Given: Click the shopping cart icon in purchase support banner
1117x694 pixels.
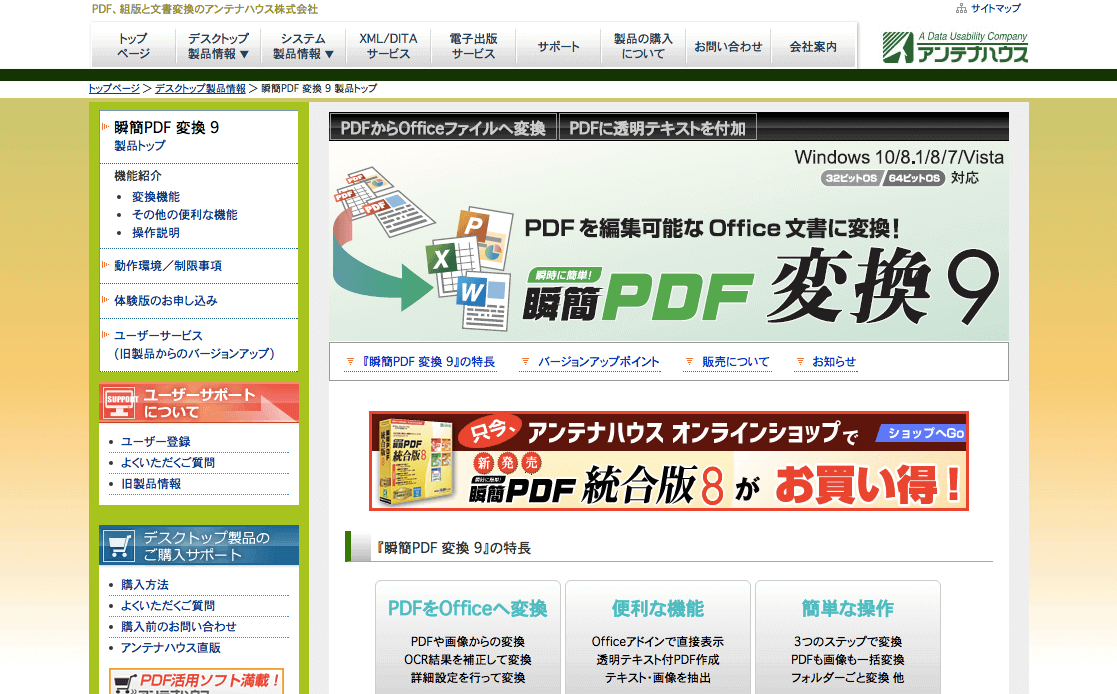Looking at the screenshot, I should pyautogui.click(x=118, y=546).
